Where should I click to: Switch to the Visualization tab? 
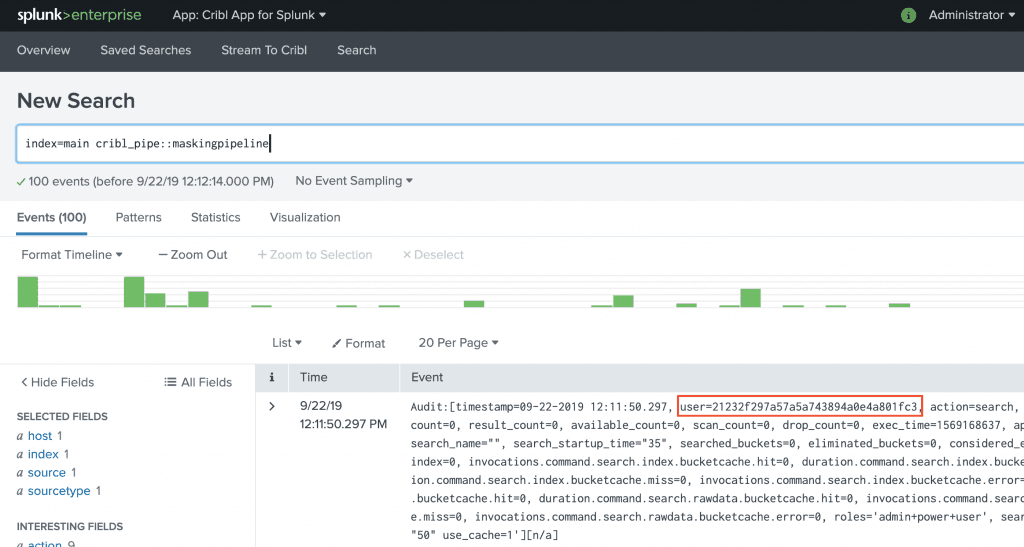point(305,217)
